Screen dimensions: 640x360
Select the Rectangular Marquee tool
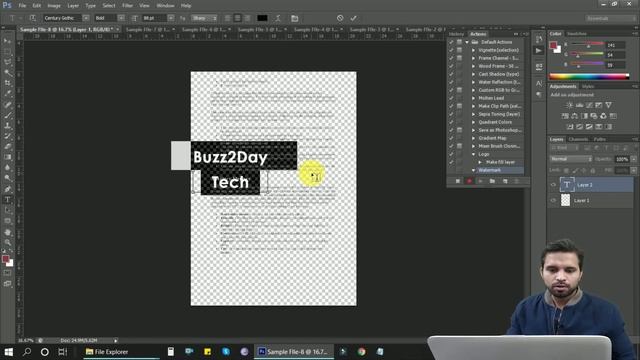click(x=7, y=52)
